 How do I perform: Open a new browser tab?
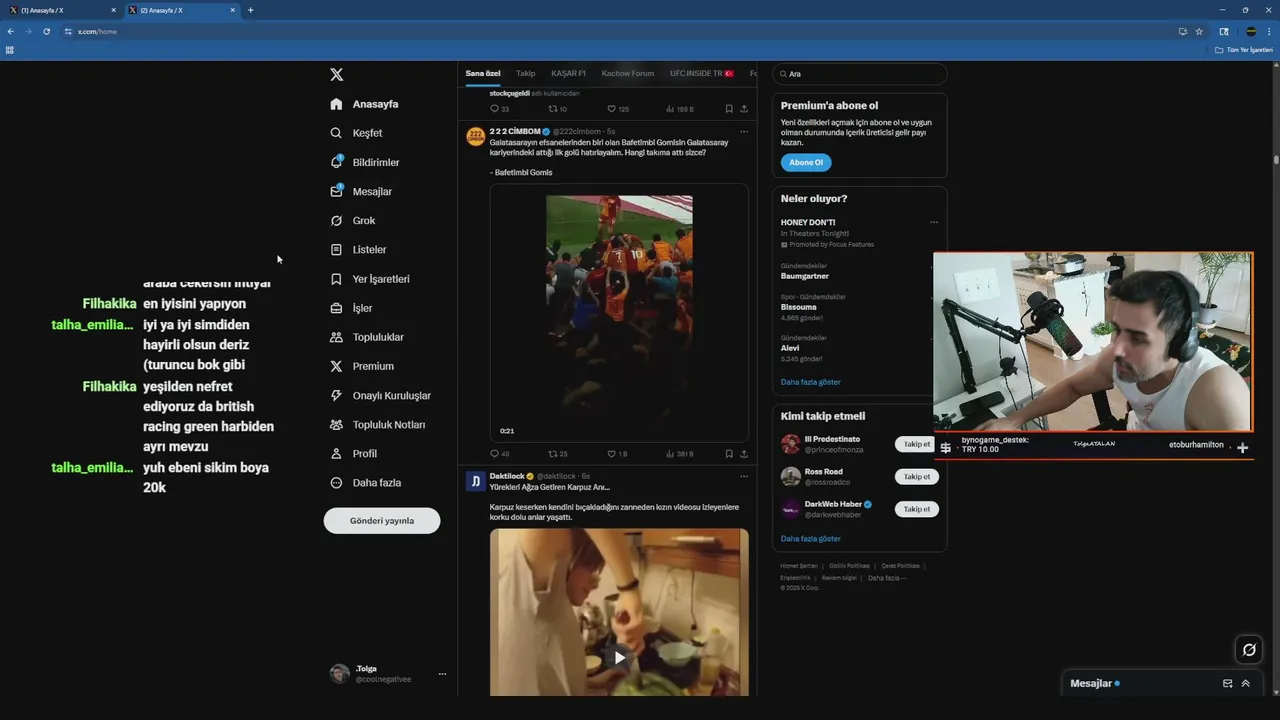click(x=250, y=10)
